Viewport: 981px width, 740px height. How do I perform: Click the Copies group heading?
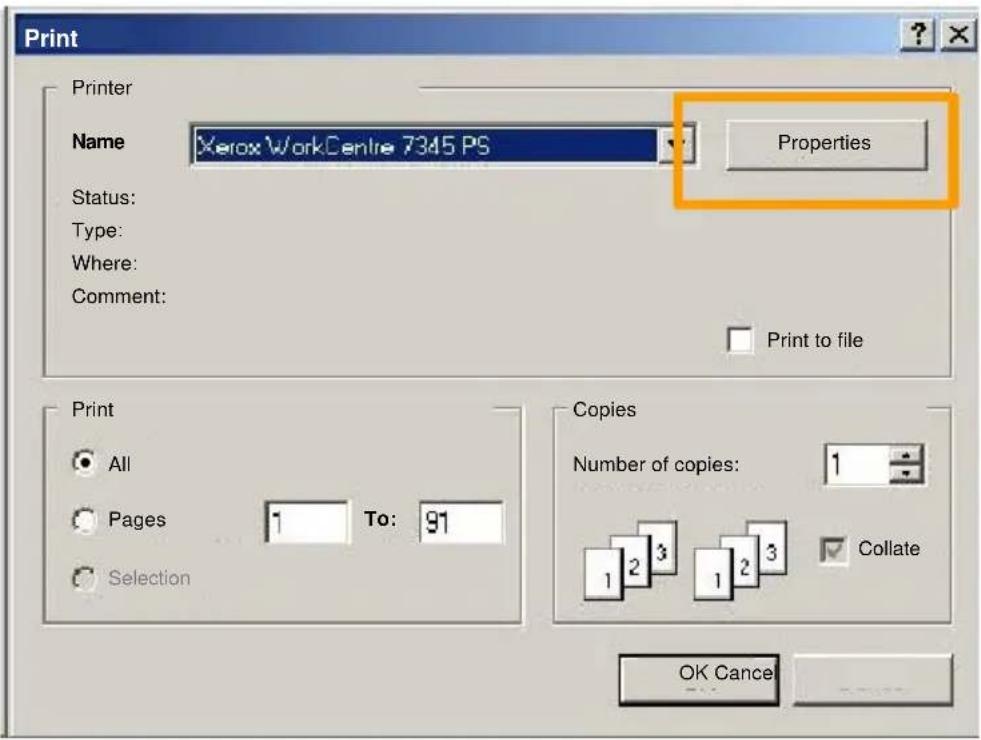tap(604, 410)
